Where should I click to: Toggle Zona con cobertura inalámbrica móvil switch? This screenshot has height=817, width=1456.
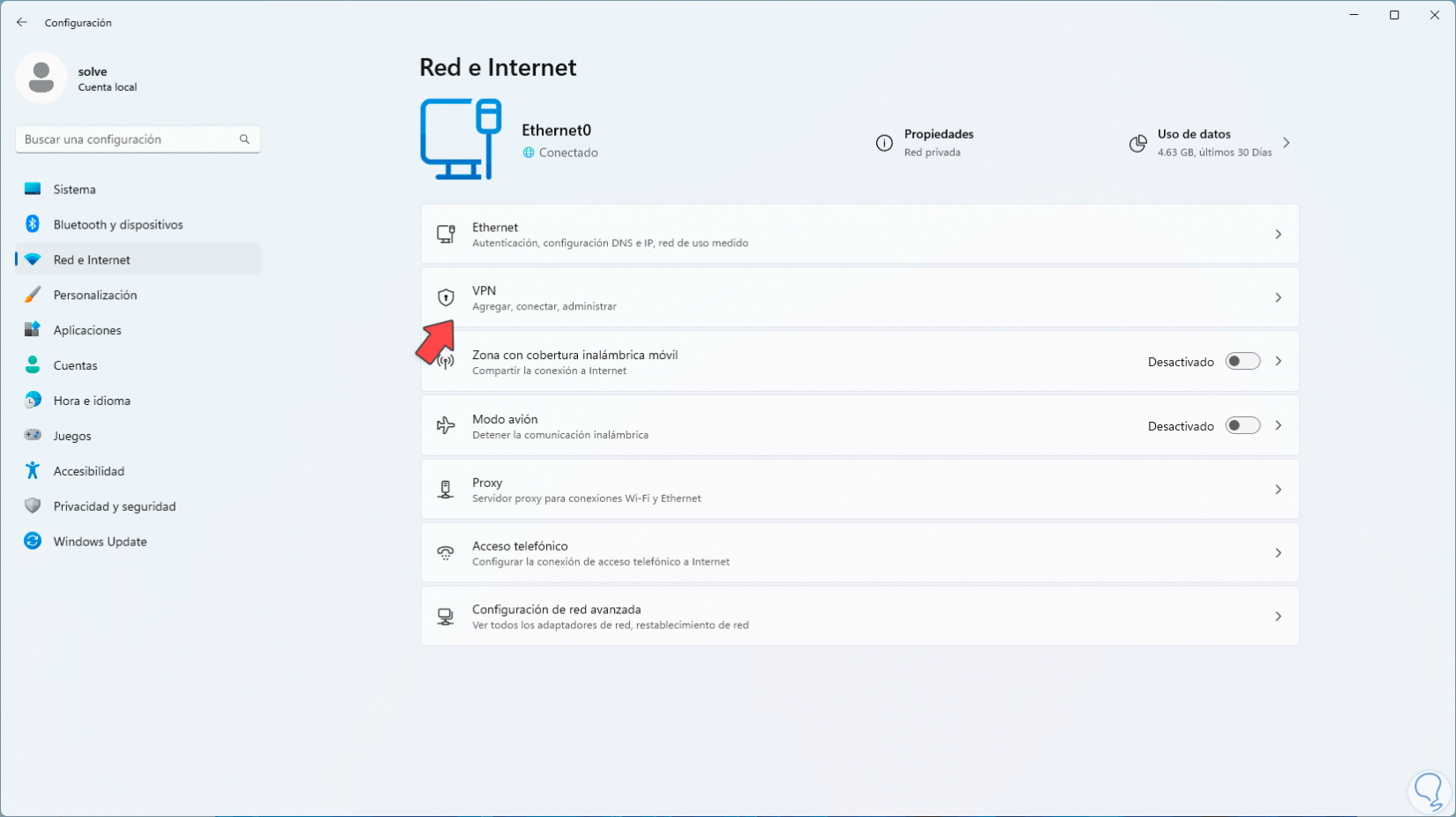tap(1242, 362)
